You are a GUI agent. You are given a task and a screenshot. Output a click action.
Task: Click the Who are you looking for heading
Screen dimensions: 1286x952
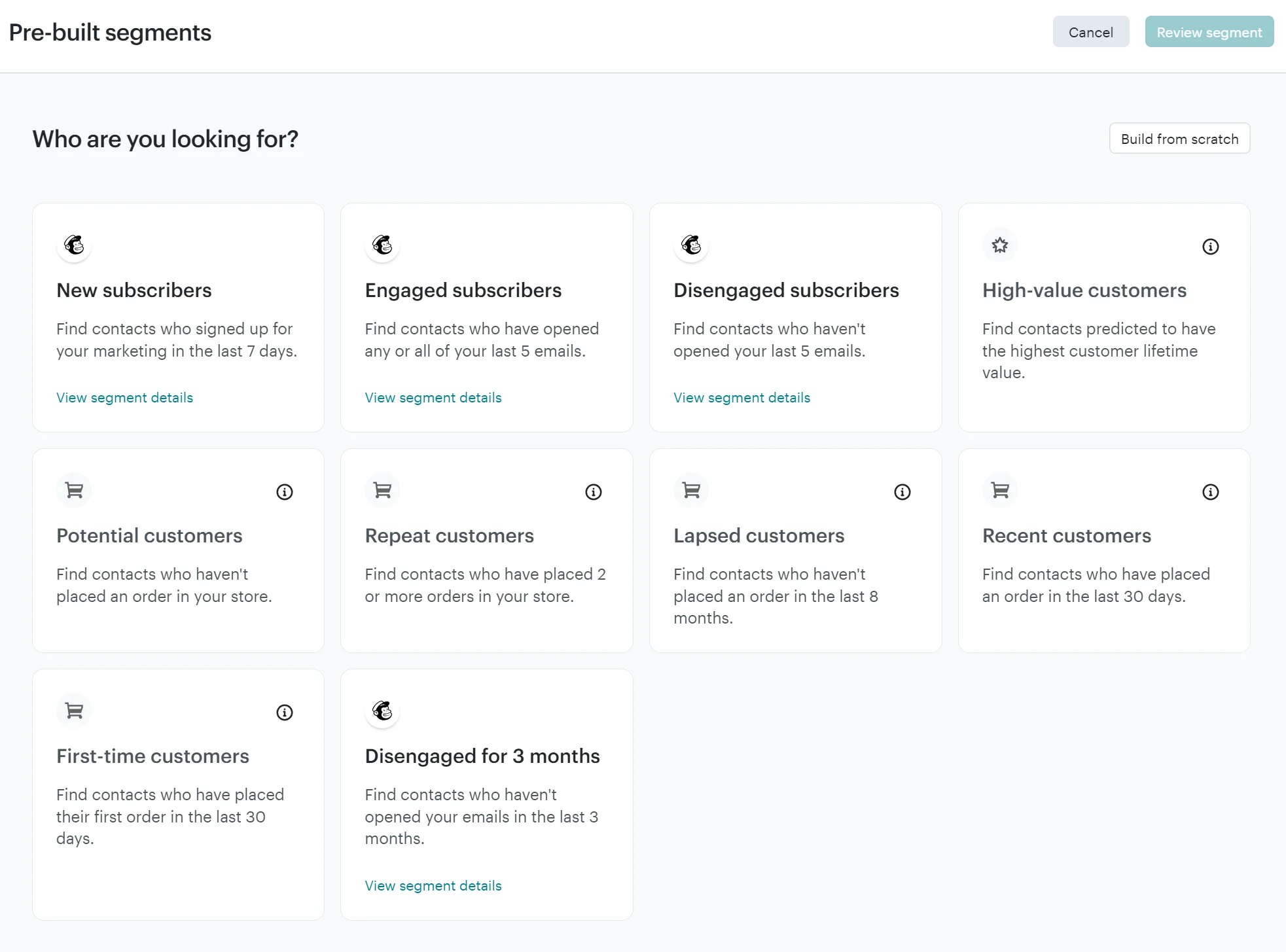(166, 139)
